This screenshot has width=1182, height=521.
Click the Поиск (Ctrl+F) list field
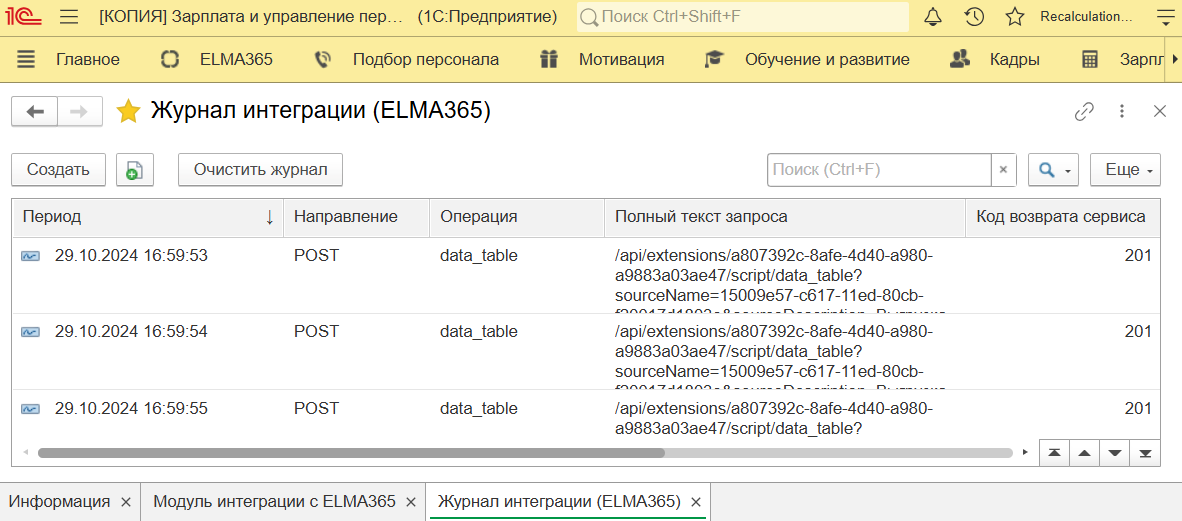(879, 170)
